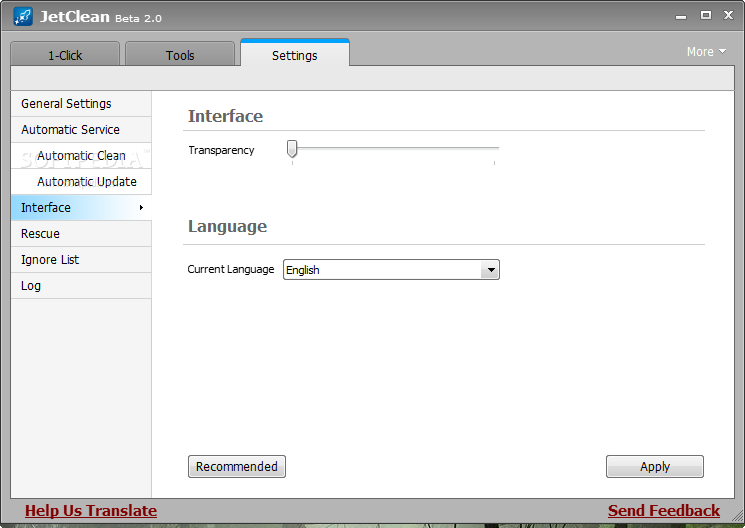Open Automatic Clean settings
This screenshot has height=528, width=745.
point(81,156)
